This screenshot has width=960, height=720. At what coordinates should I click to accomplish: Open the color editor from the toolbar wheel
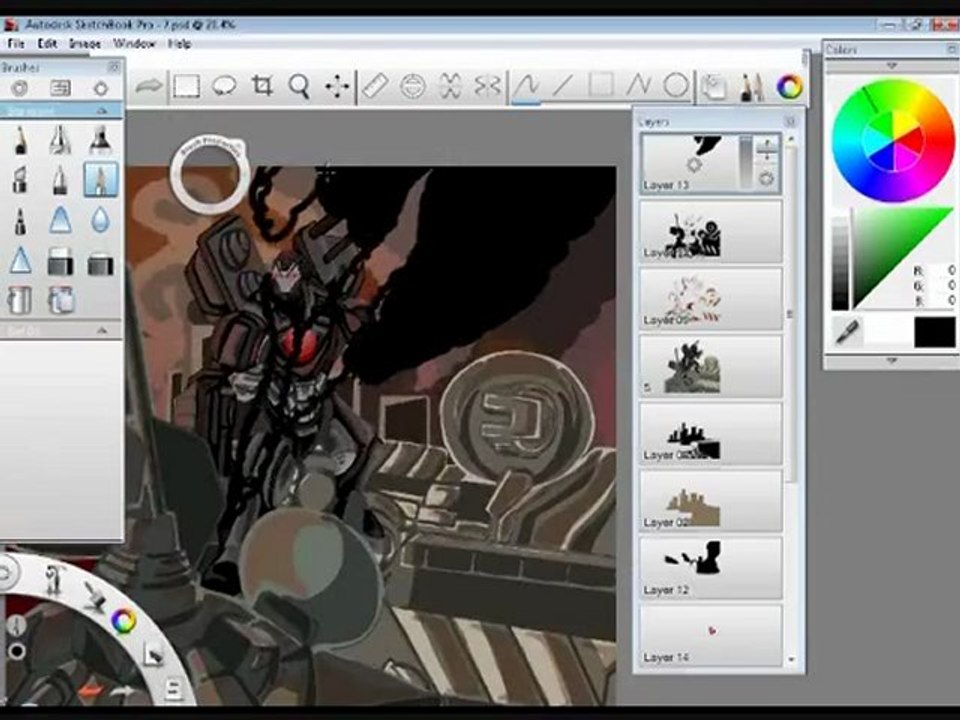789,86
